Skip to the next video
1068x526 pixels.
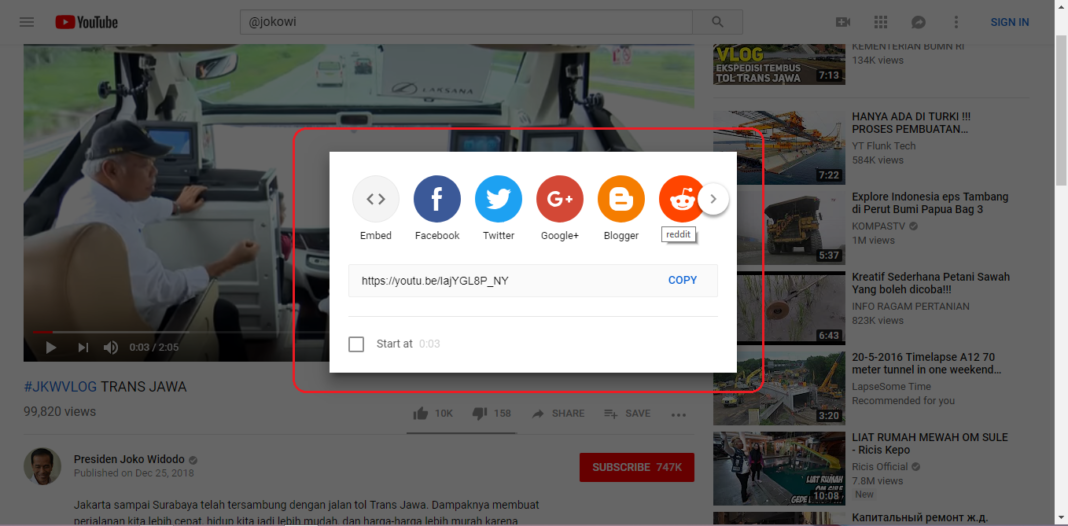tap(83, 347)
